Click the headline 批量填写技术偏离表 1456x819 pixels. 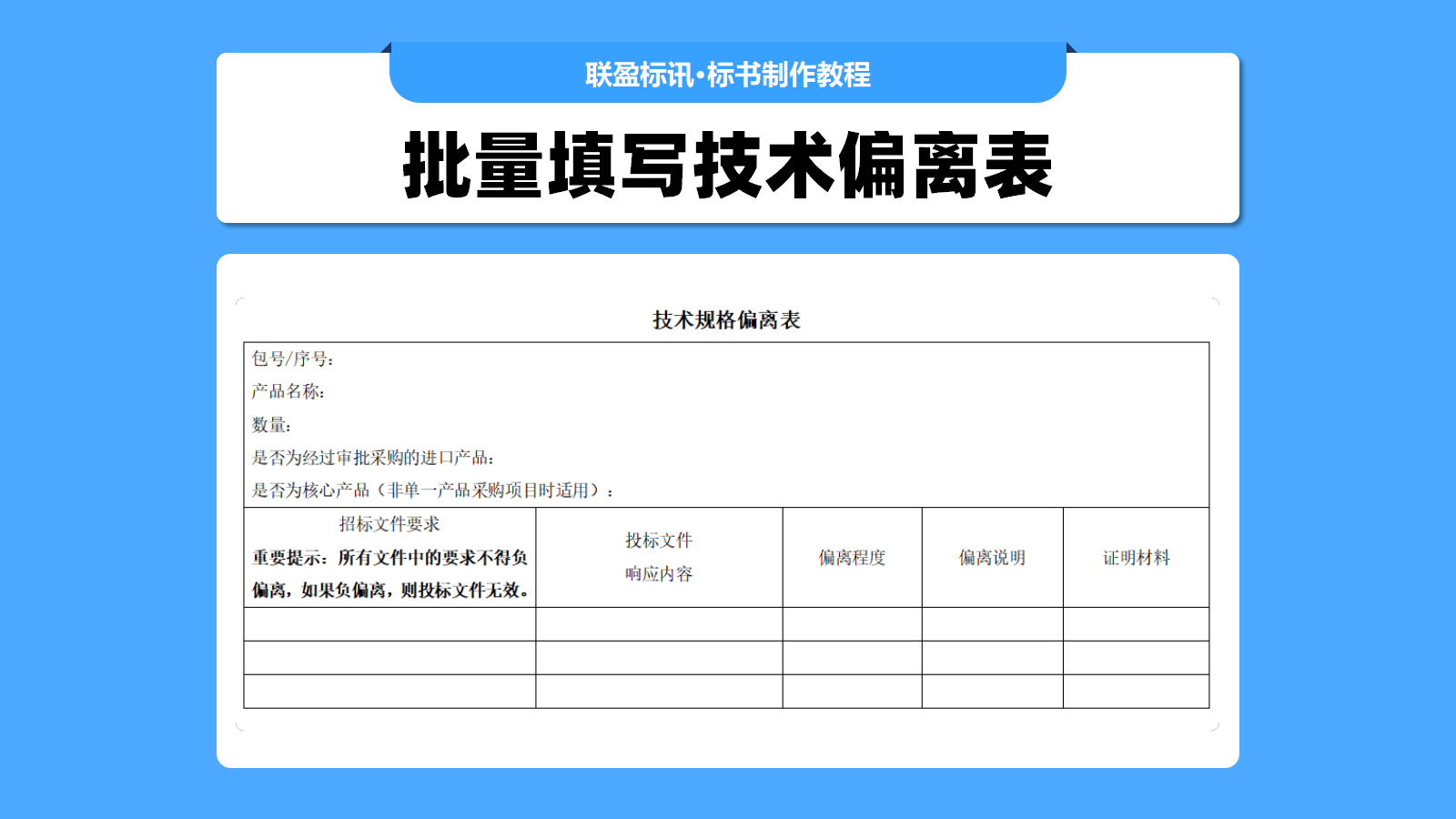tap(728, 166)
